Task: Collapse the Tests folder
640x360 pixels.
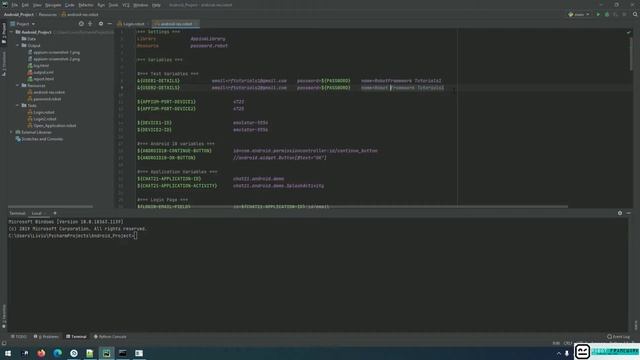Action: click(x=18, y=105)
